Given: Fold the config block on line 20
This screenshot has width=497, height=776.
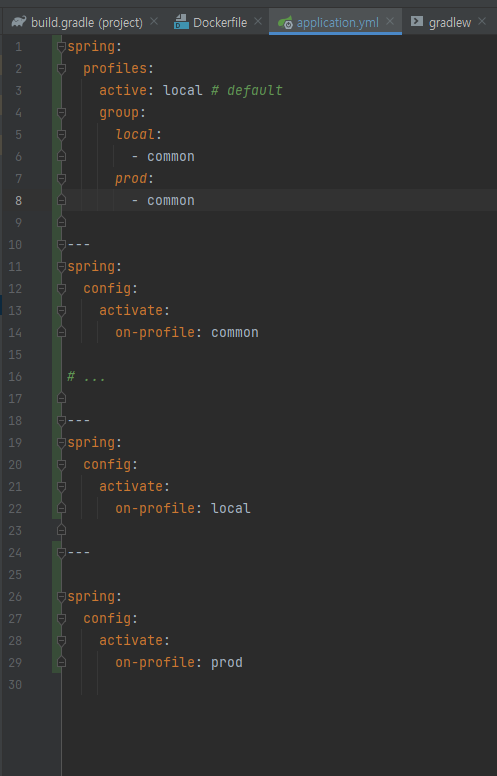Looking at the screenshot, I should click(x=61, y=465).
